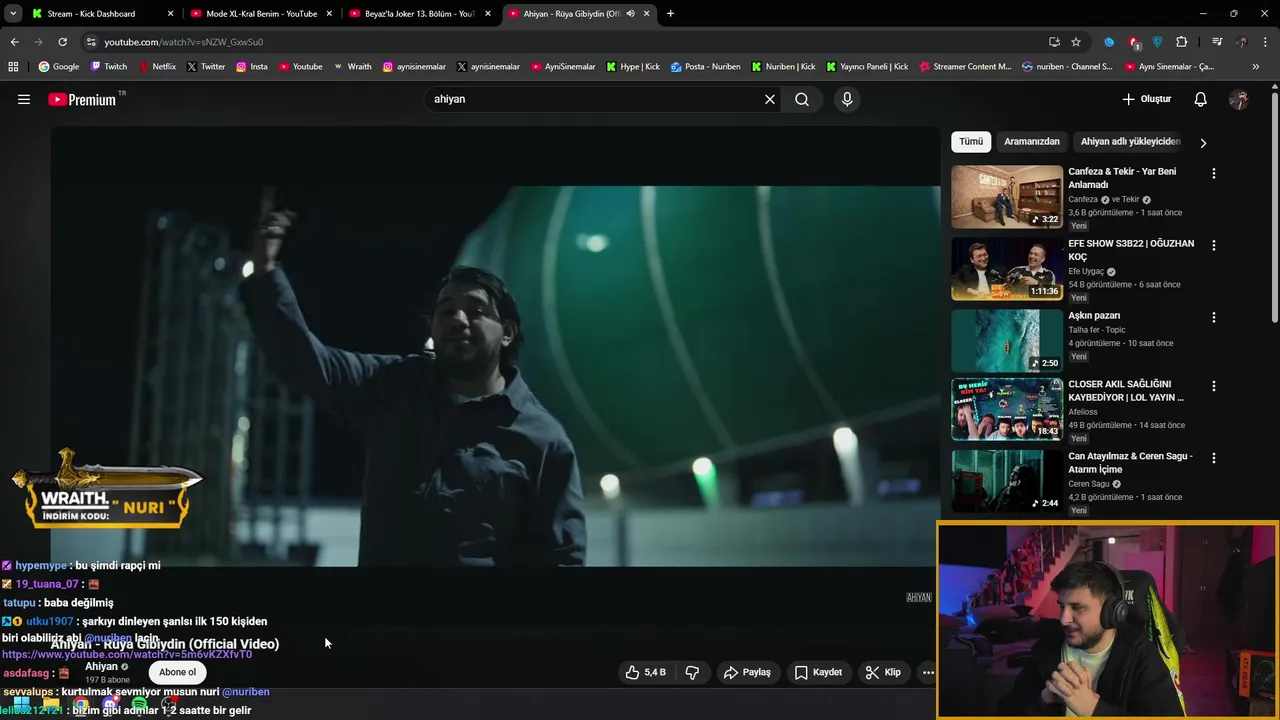This screenshot has width=1280, height=720.
Task: Dislike the video
Action: (692, 672)
